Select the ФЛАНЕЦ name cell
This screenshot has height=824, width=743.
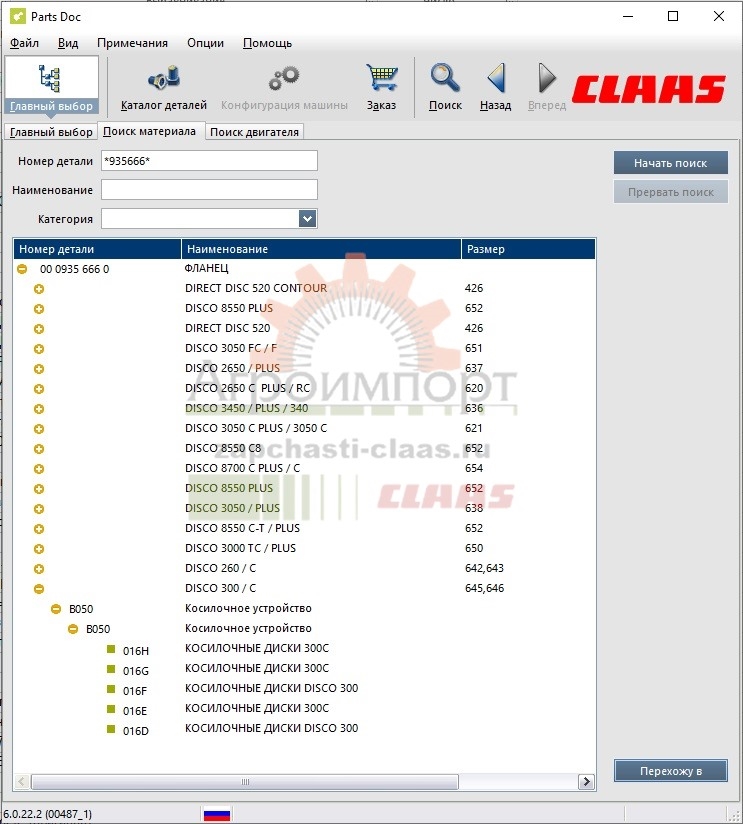tap(207, 268)
